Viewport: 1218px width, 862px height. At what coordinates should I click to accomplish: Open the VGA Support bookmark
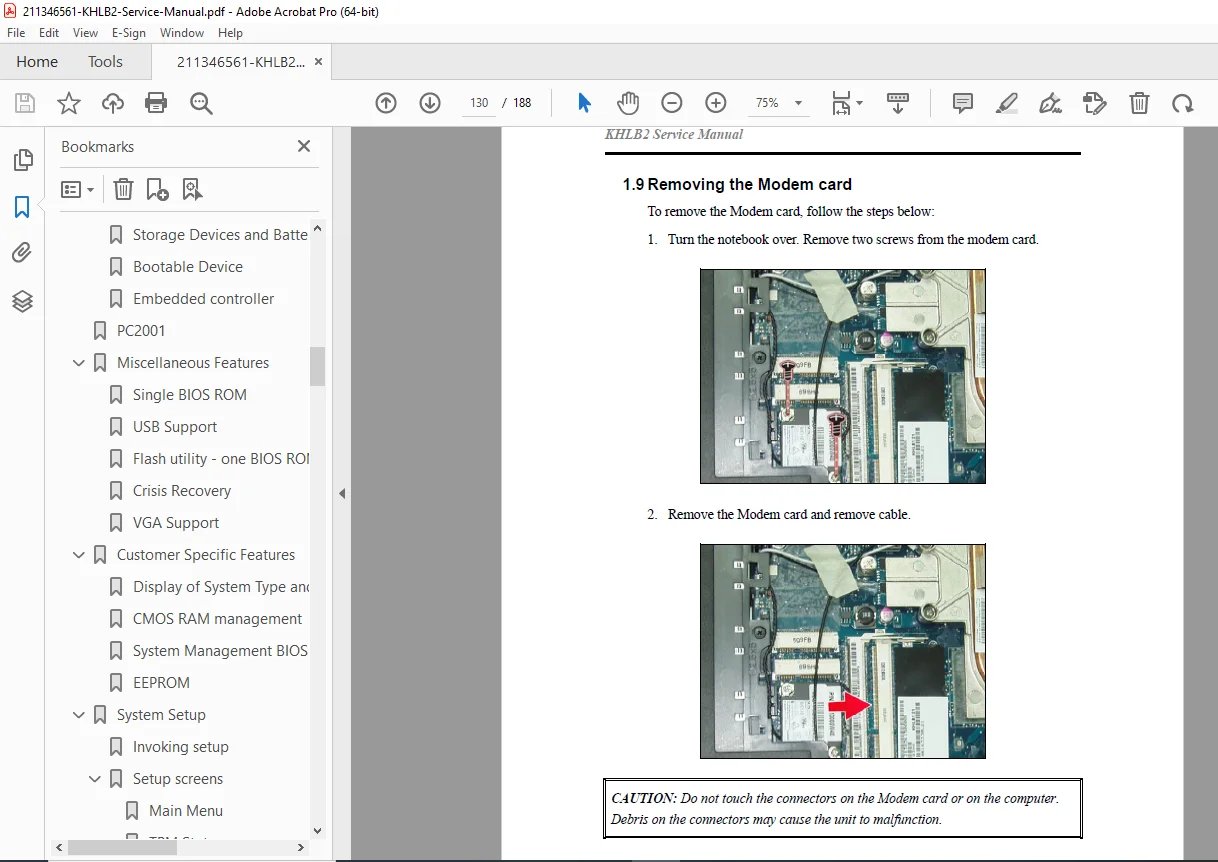click(x=176, y=523)
